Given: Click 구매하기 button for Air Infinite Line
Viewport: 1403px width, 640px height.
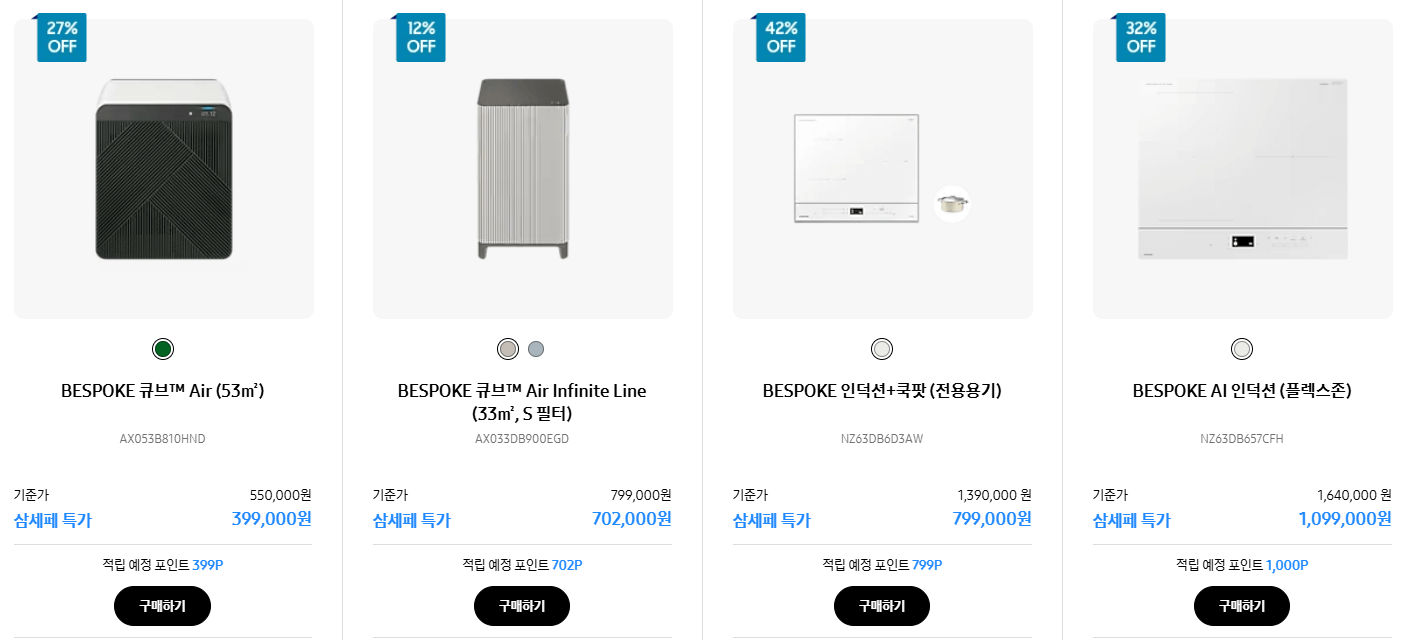Looking at the screenshot, I should point(521,605).
